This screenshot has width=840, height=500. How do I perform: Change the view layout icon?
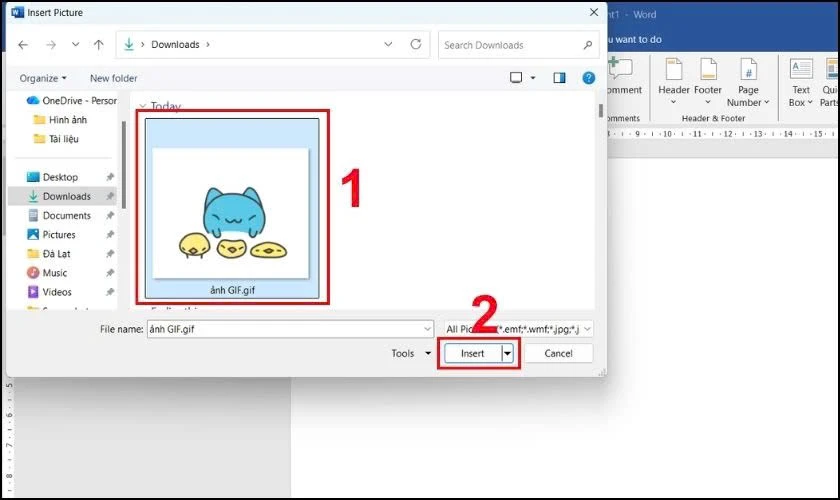click(516, 78)
